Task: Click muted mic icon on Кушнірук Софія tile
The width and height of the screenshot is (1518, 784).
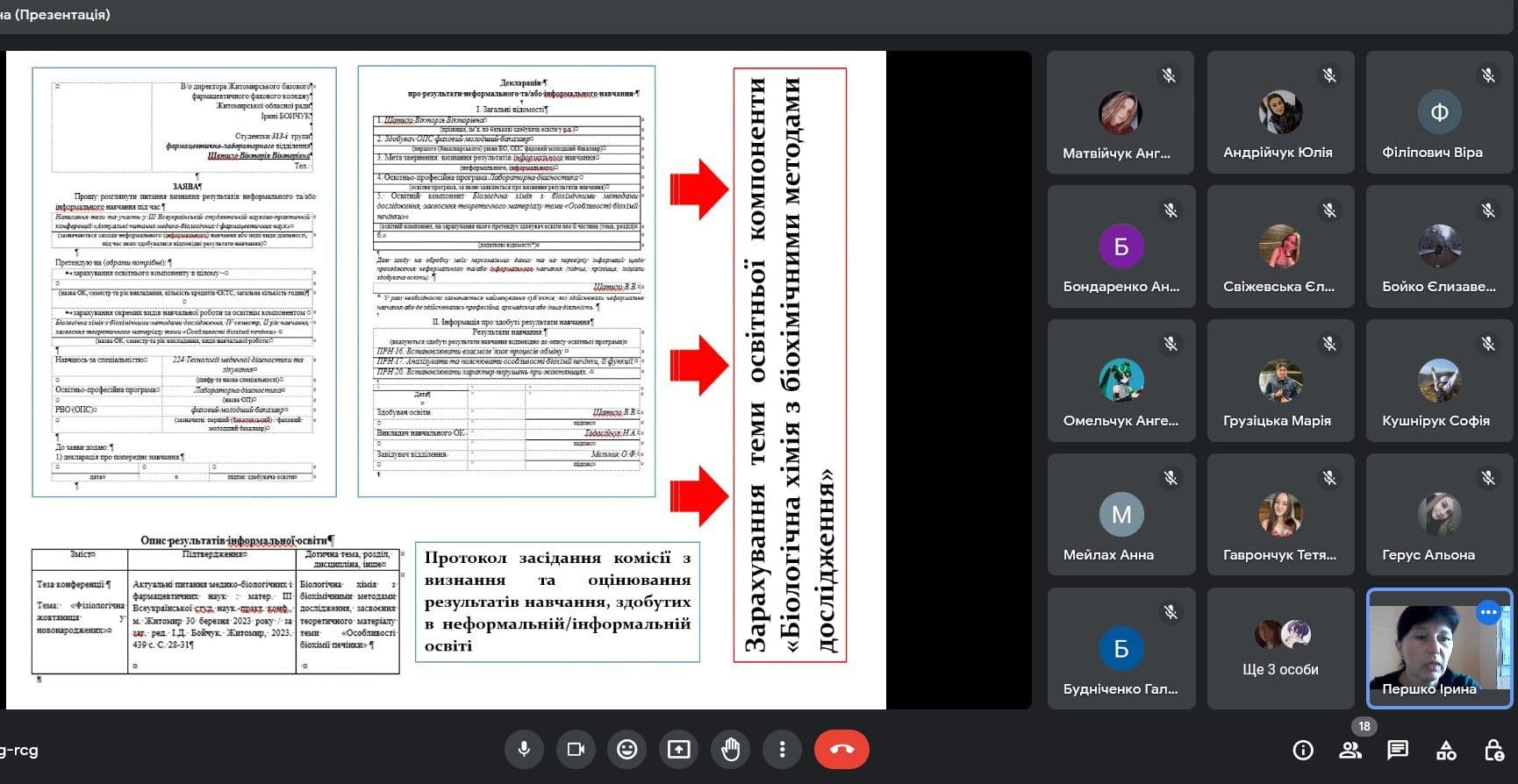Action: (x=1488, y=344)
